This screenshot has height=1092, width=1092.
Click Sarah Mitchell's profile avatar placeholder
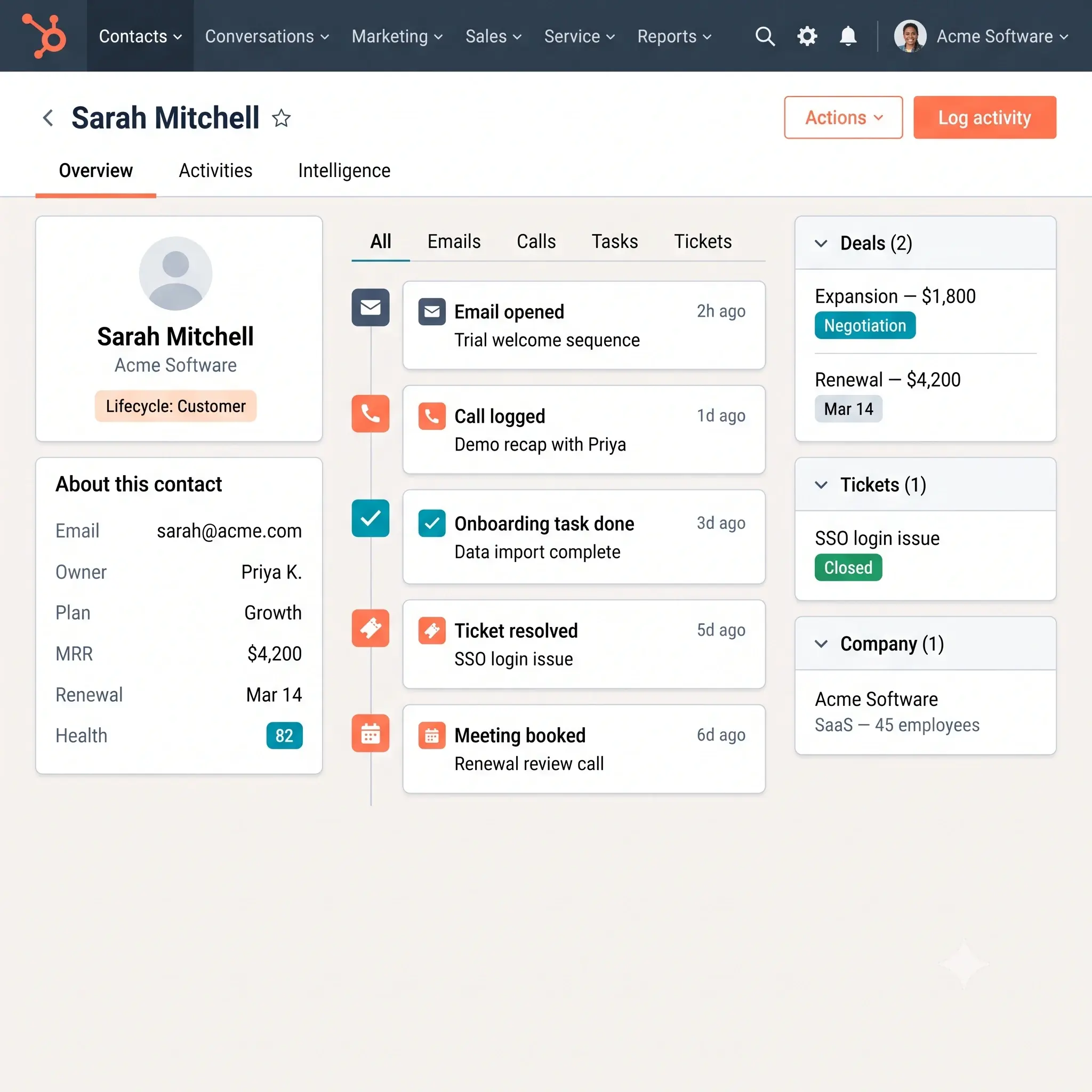coord(176,273)
